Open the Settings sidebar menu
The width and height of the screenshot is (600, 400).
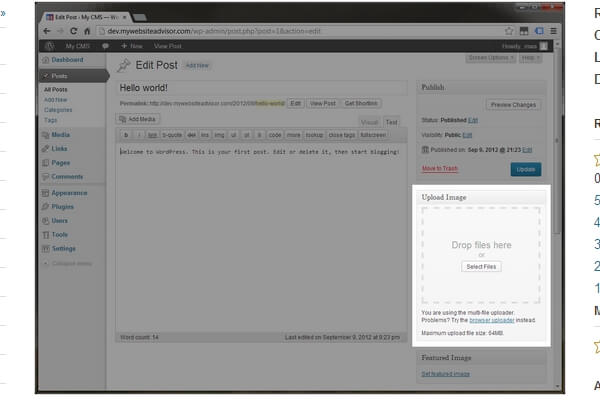tap(59, 248)
